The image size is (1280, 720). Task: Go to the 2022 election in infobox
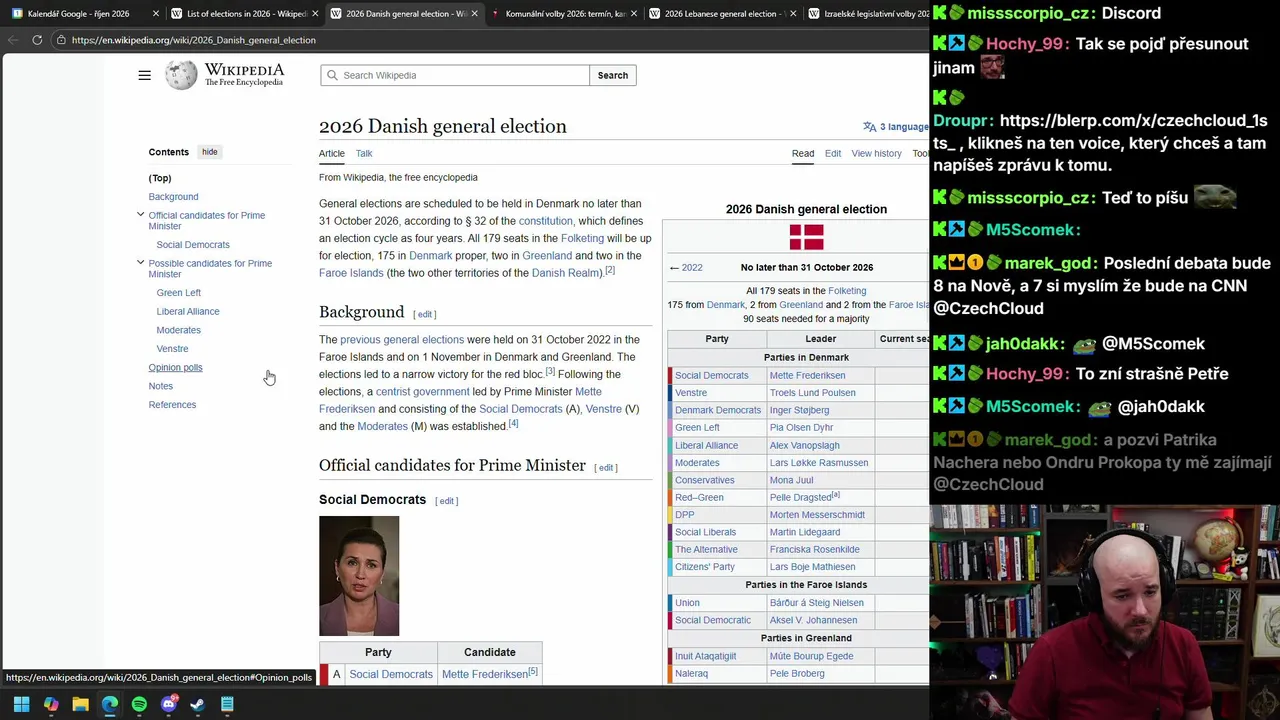[x=686, y=268]
